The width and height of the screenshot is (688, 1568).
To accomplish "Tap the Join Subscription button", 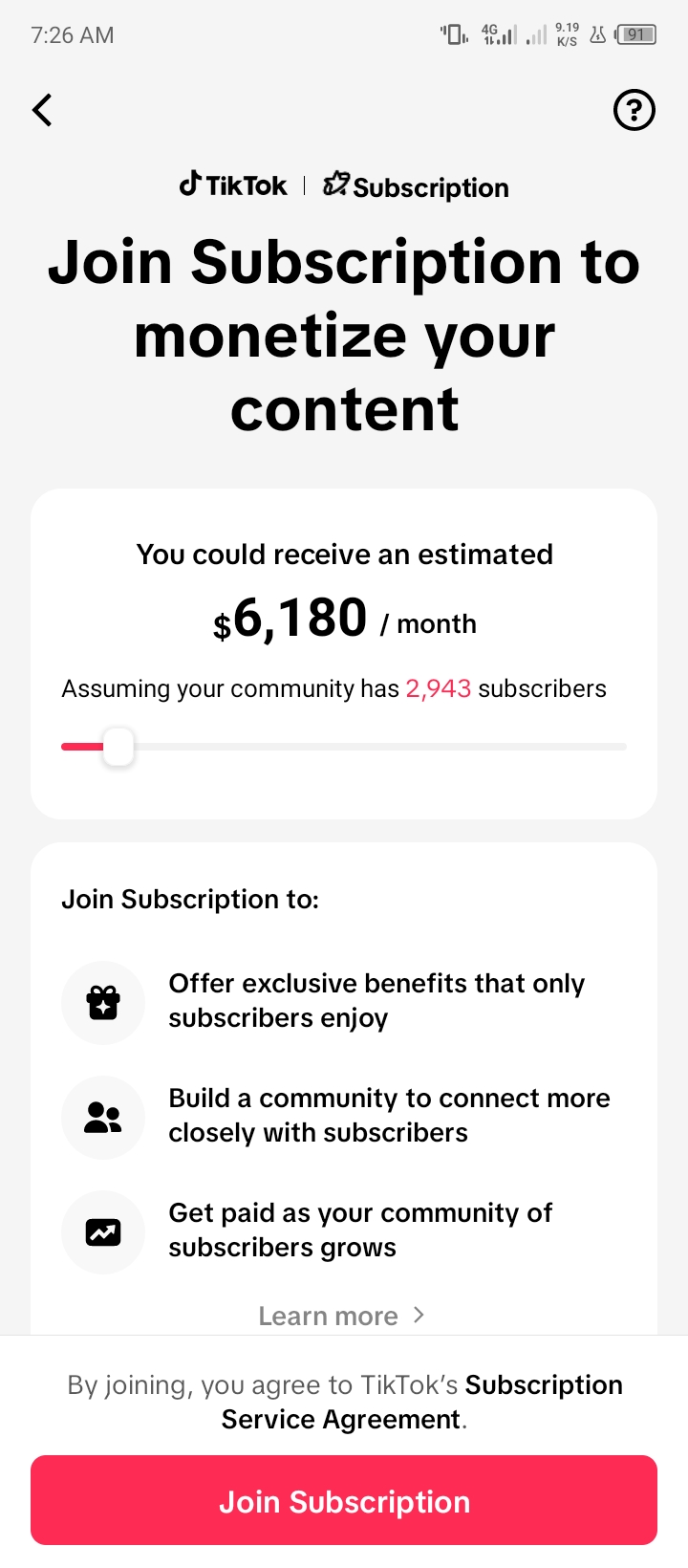I will point(344,1500).
